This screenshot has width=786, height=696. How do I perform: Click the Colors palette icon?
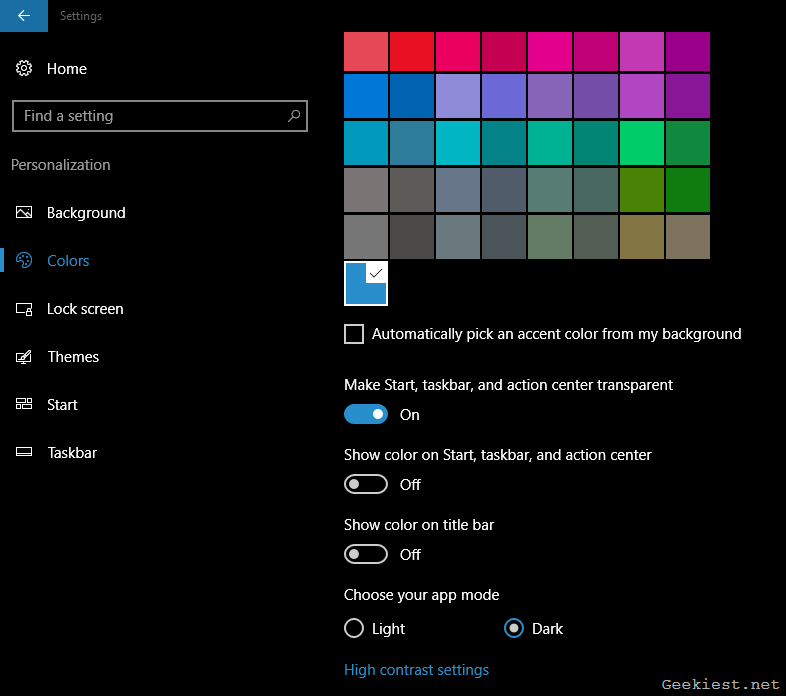click(25, 261)
